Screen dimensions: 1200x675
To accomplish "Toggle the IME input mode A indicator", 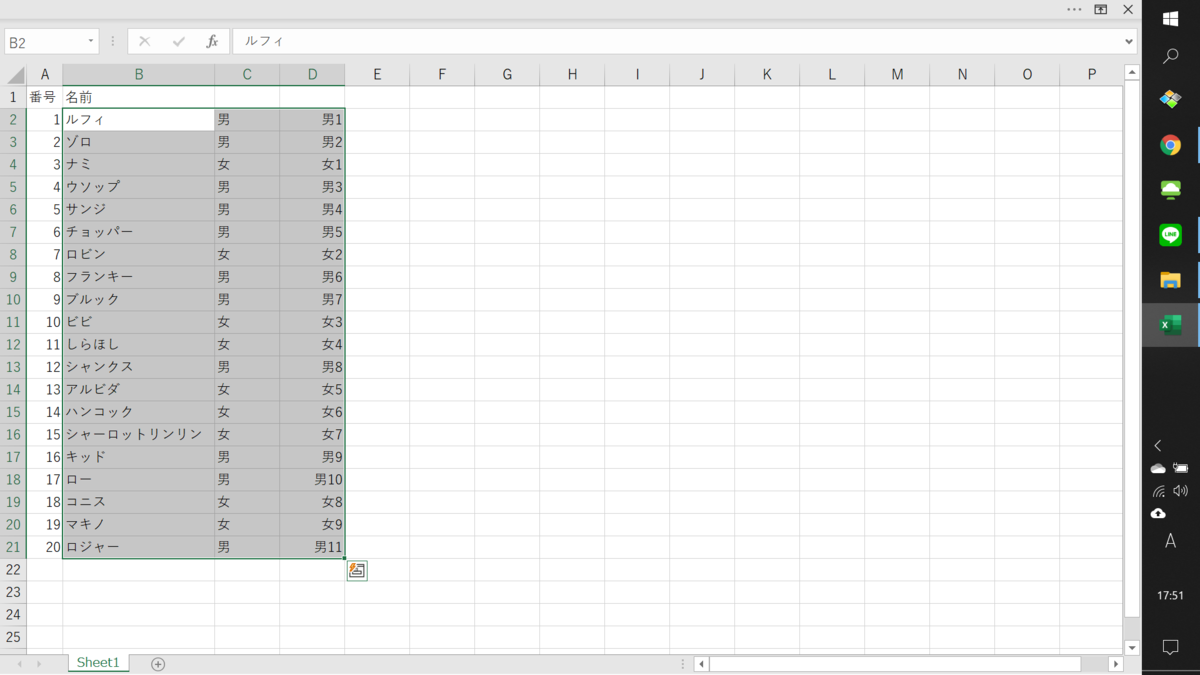I will (1170, 541).
